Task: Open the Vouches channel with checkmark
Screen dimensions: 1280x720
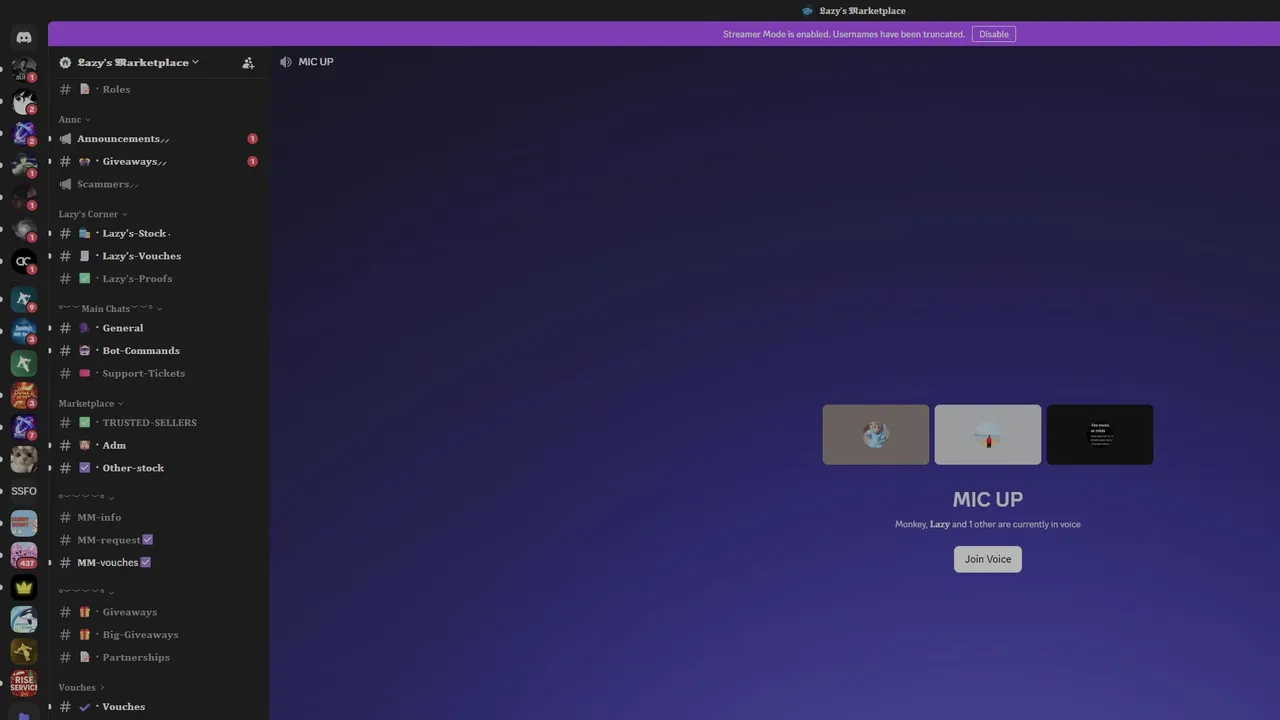Action: point(159,706)
